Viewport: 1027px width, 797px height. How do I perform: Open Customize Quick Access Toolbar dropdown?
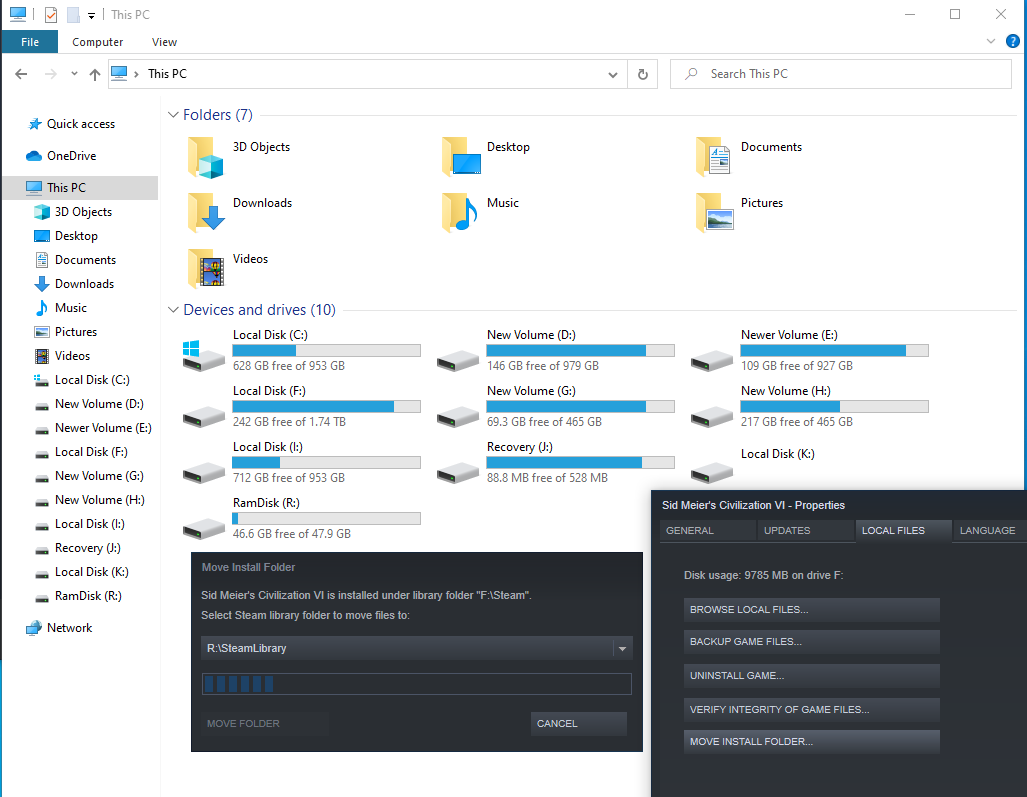point(92,15)
